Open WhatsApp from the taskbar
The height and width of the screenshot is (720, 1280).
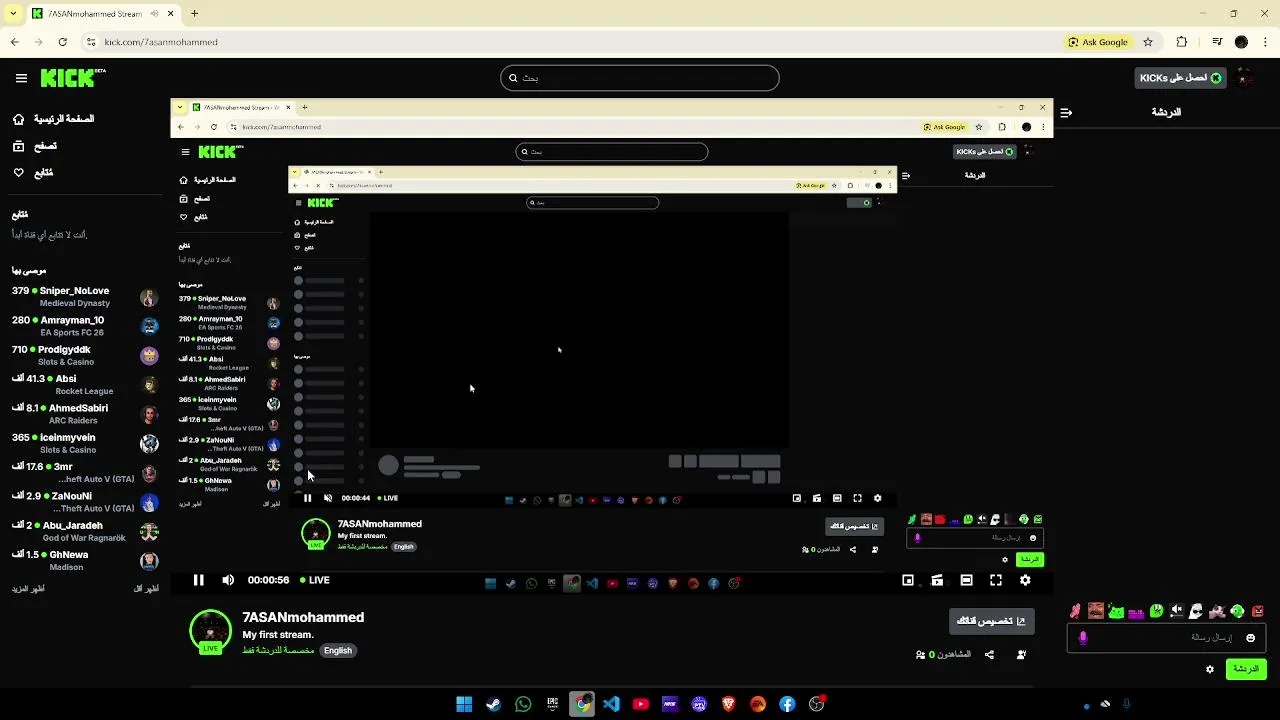pos(523,704)
